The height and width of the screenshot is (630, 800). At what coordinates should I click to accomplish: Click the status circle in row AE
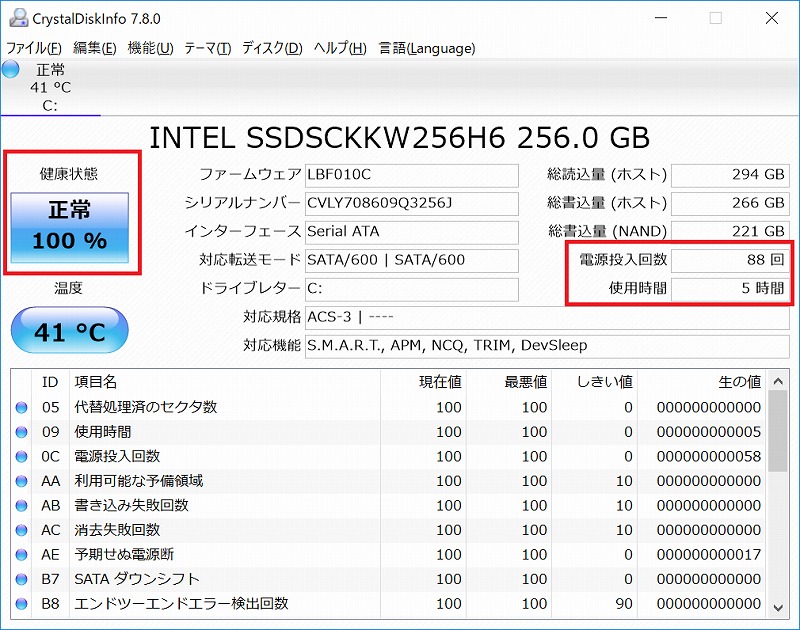[x=21, y=555]
